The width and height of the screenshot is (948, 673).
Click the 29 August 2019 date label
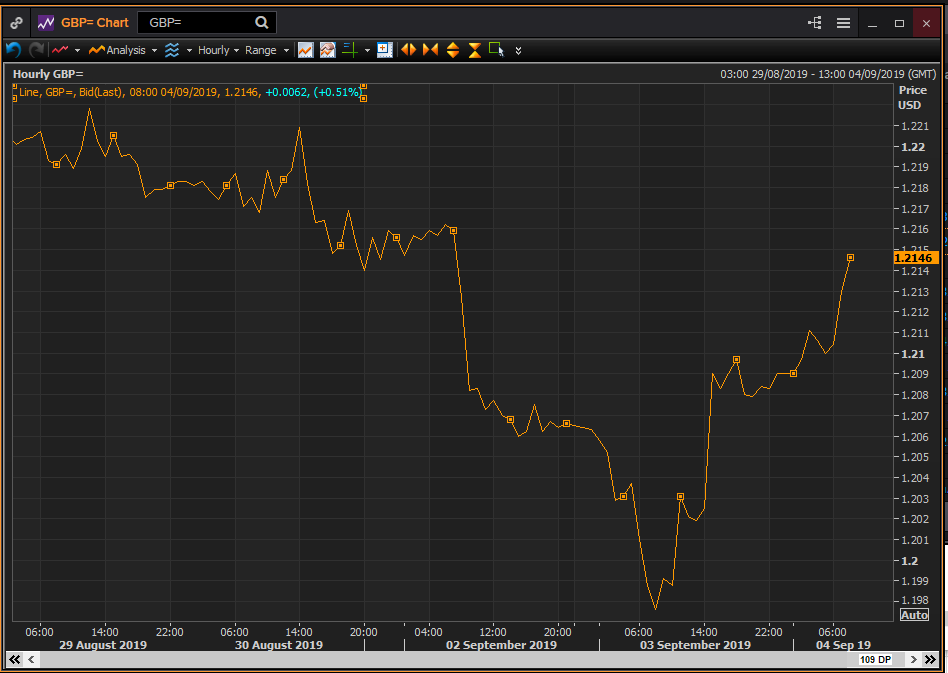pos(103,645)
